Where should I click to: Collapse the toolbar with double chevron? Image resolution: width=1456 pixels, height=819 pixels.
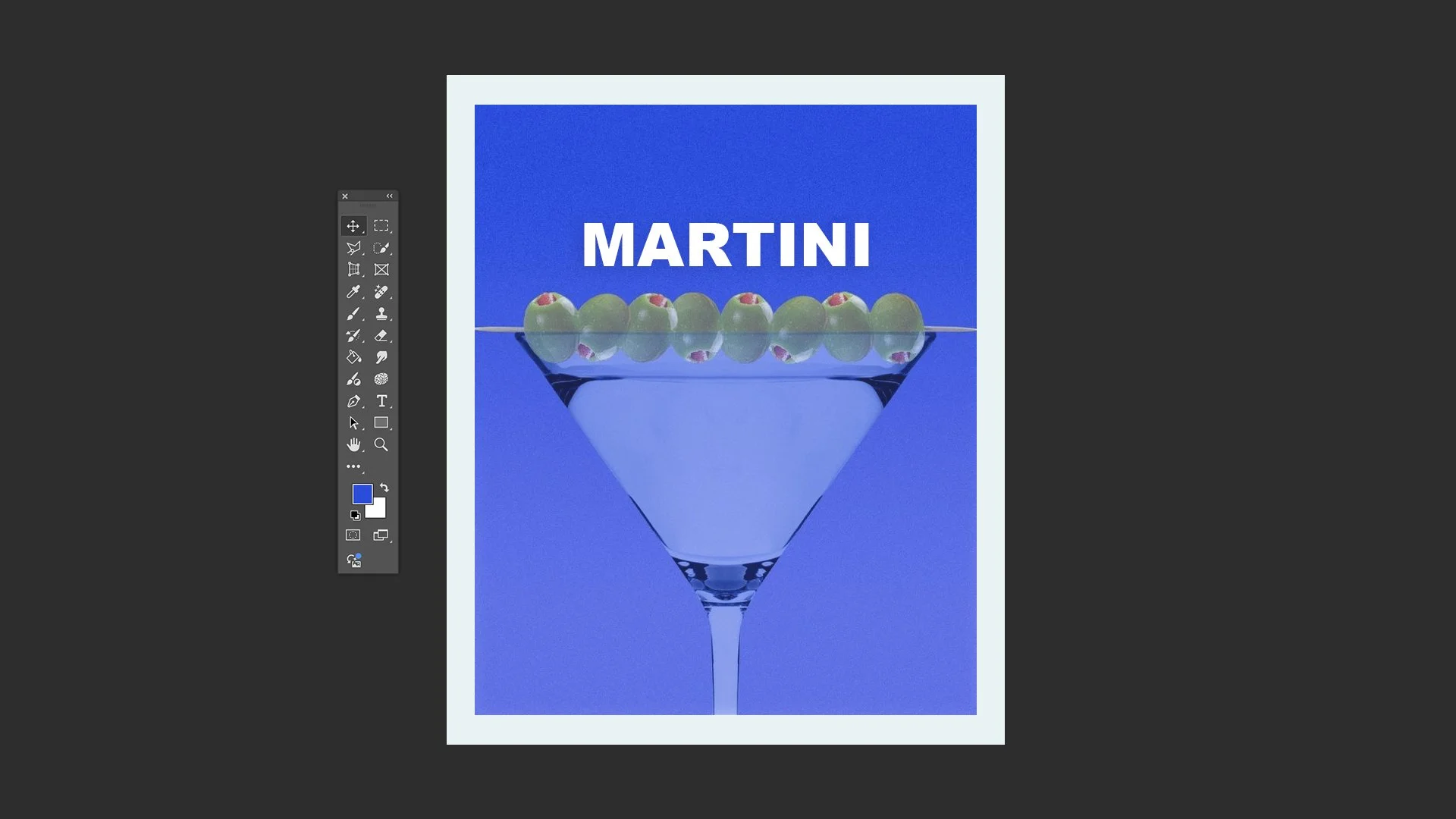tap(390, 196)
